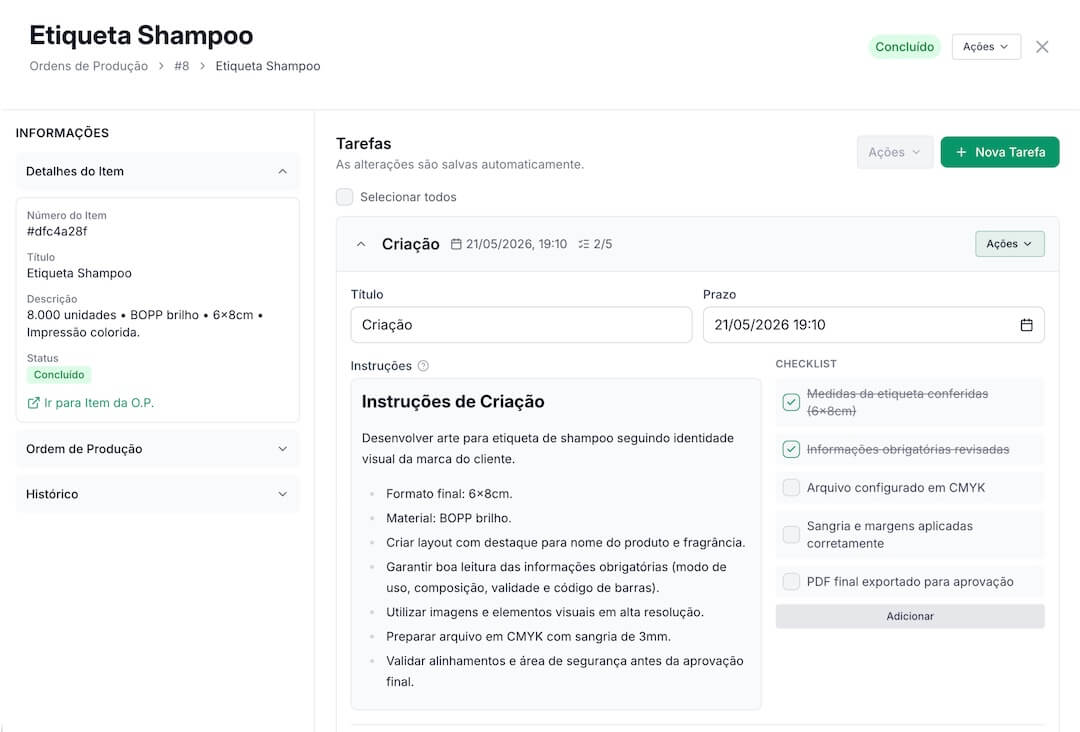This screenshot has height=732, width=1080.
Task: Click the calendar icon next to 21/05/2026, 19:10 header
Action: [456, 244]
